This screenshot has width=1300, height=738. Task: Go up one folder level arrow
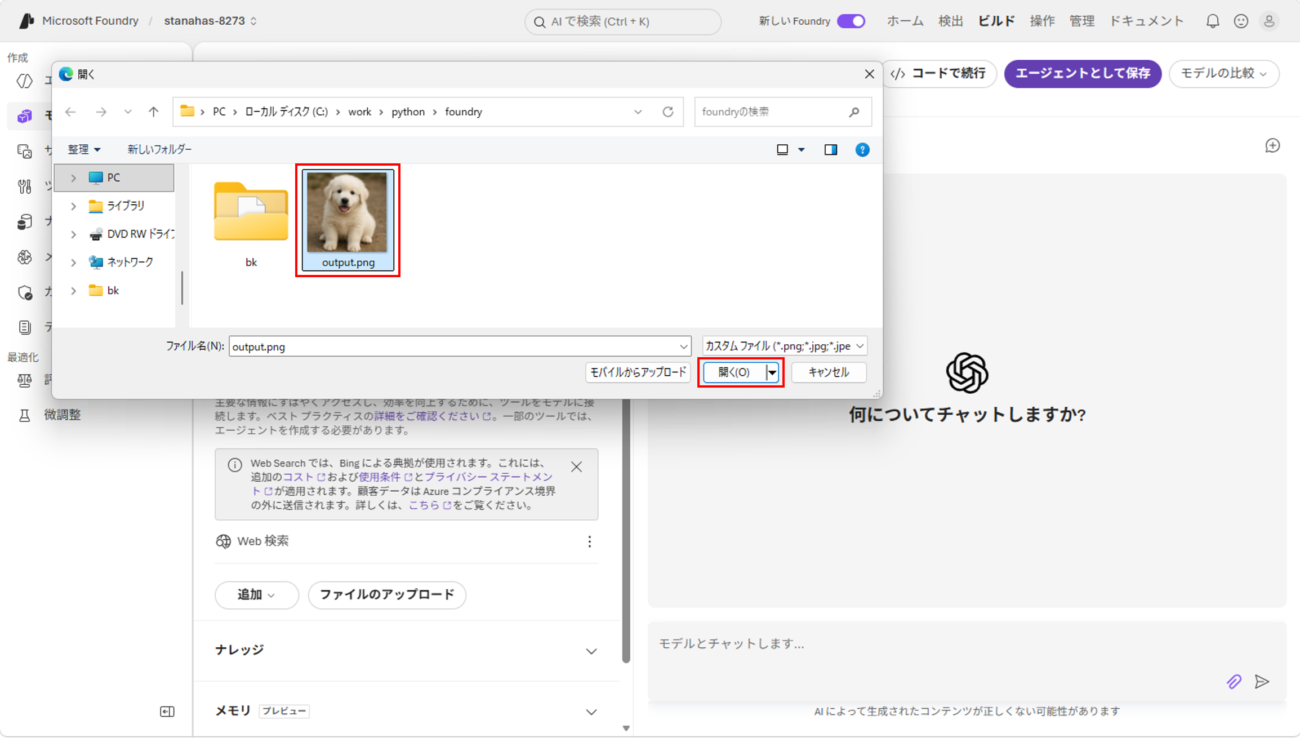point(153,112)
